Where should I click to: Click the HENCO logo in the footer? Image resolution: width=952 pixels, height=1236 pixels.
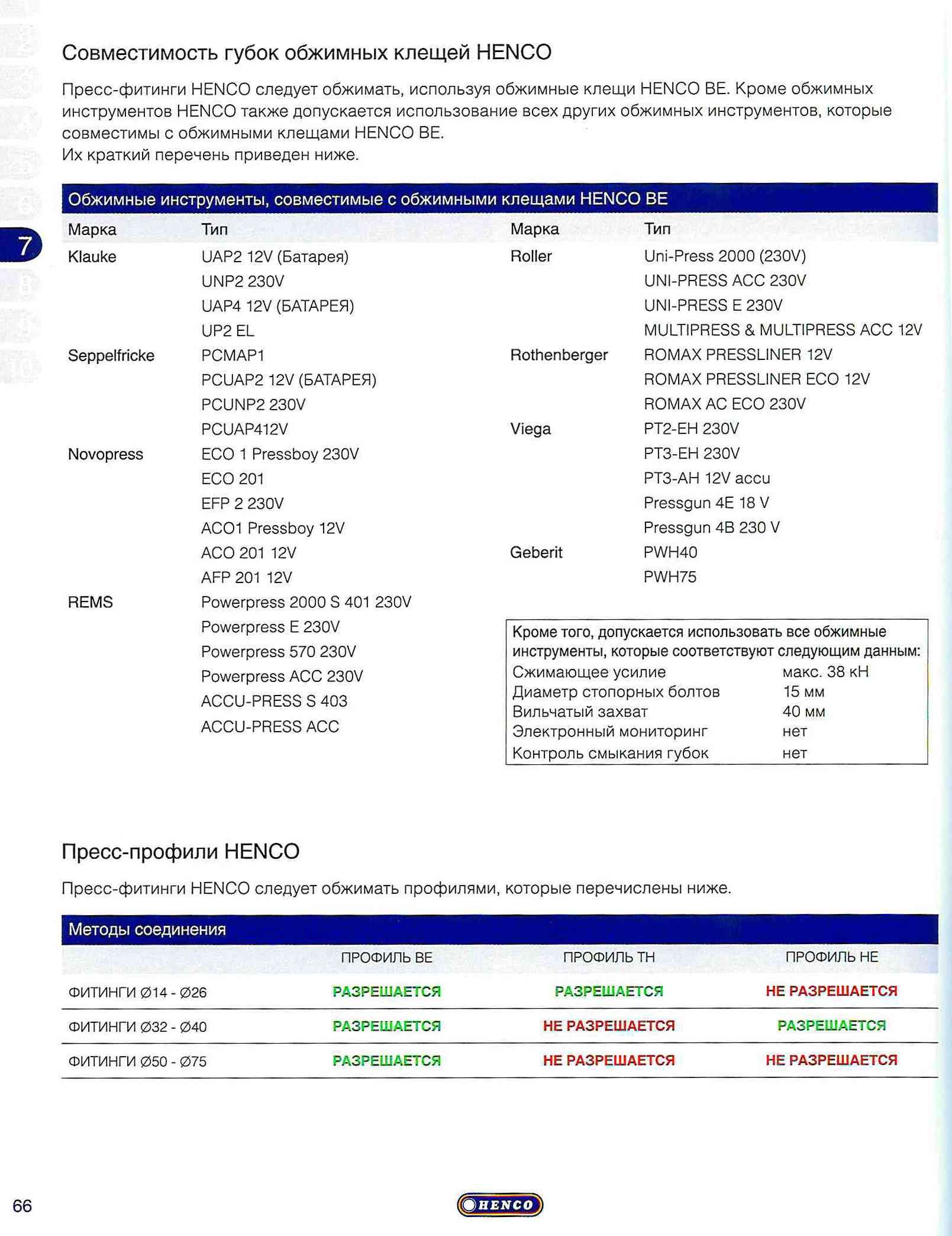point(499,1204)
